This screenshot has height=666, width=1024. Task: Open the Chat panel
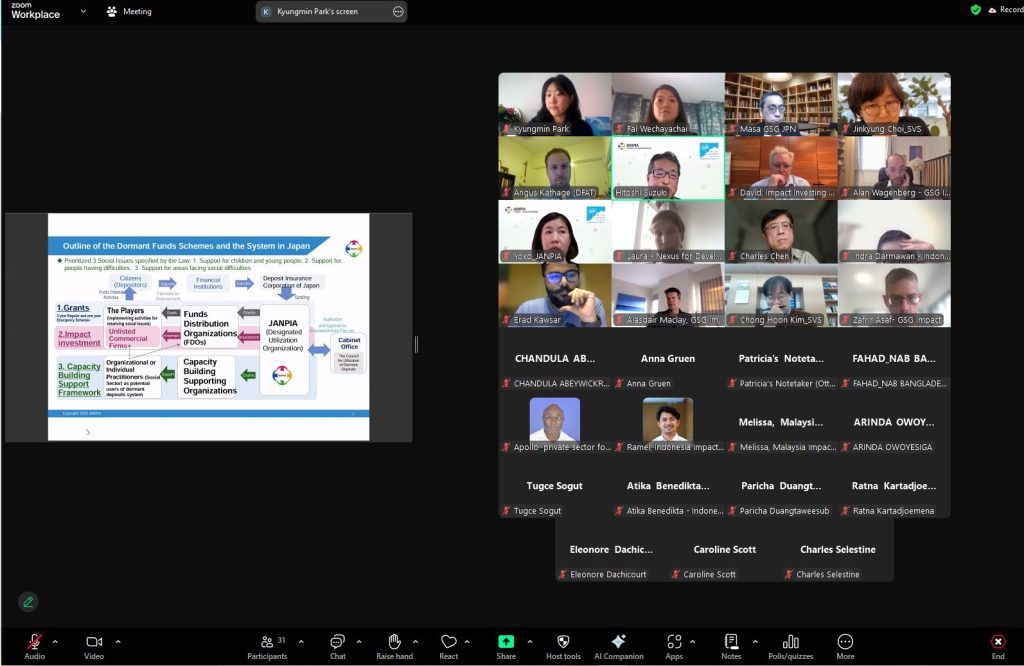point(338,642)
